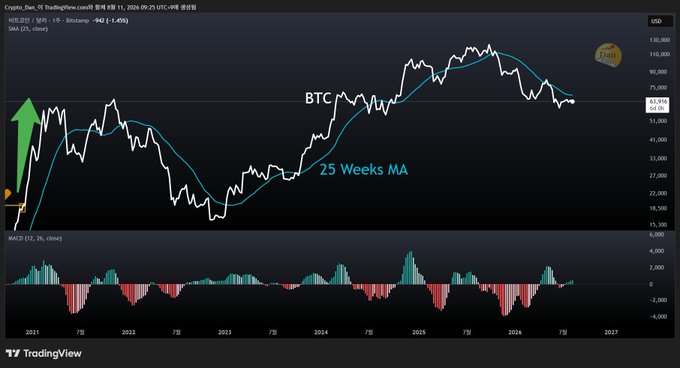Click the 33,000 price axis label
This screenshot has width=680, height=368.
(x=658, y=159)
